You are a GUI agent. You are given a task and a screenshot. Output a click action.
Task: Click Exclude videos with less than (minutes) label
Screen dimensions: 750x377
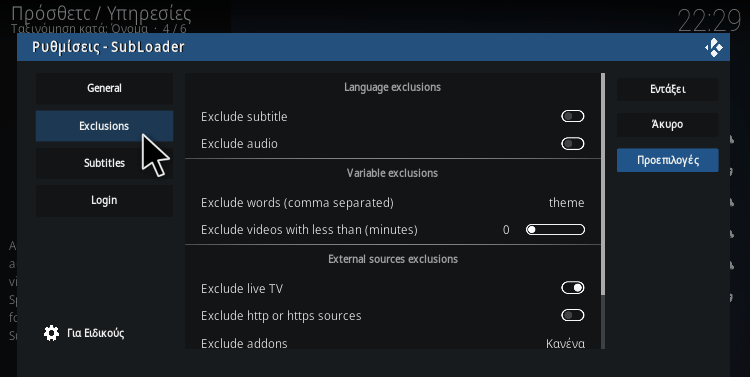pos(309,230)
